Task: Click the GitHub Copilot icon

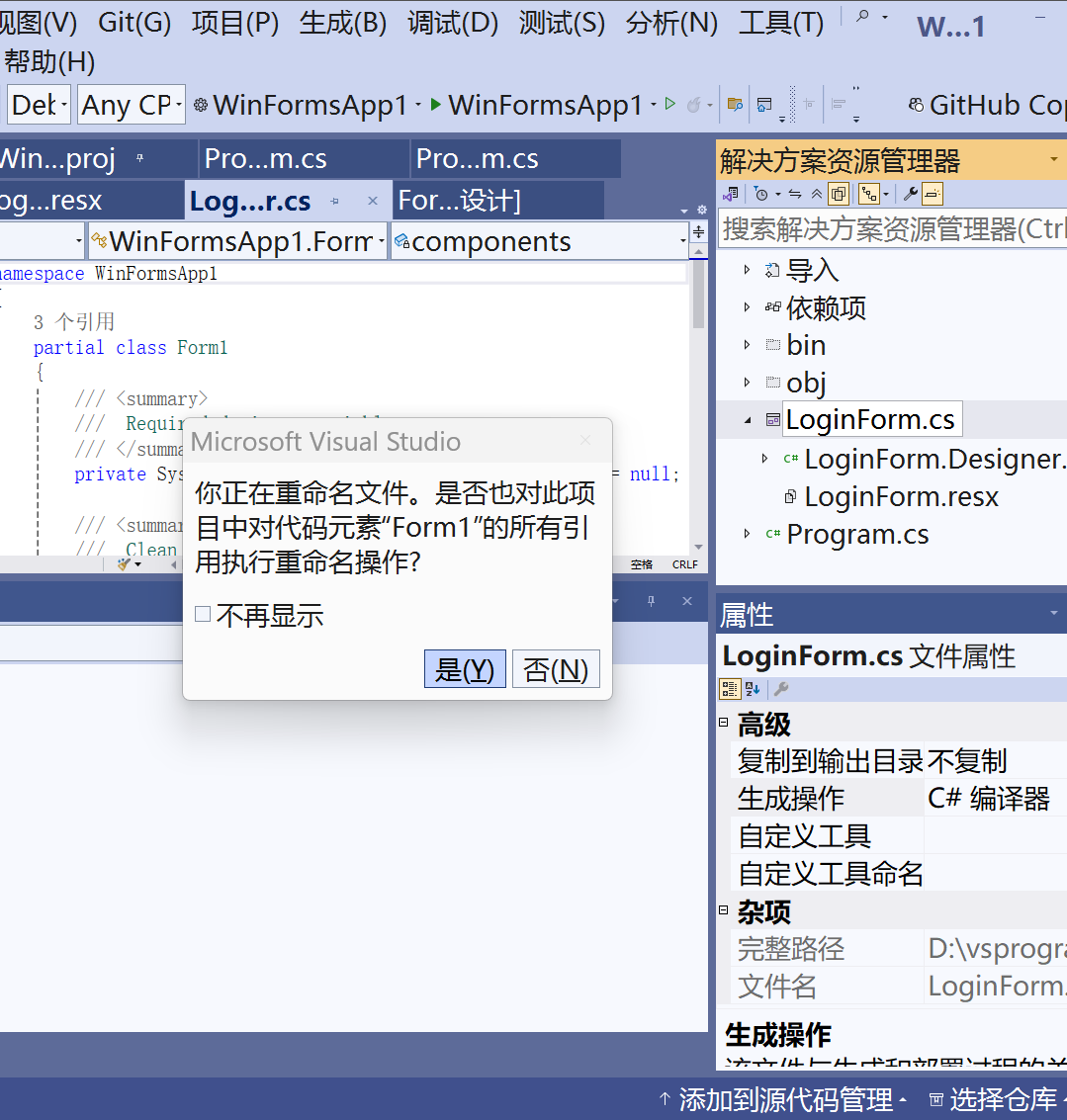Action: tap(918, 105)
